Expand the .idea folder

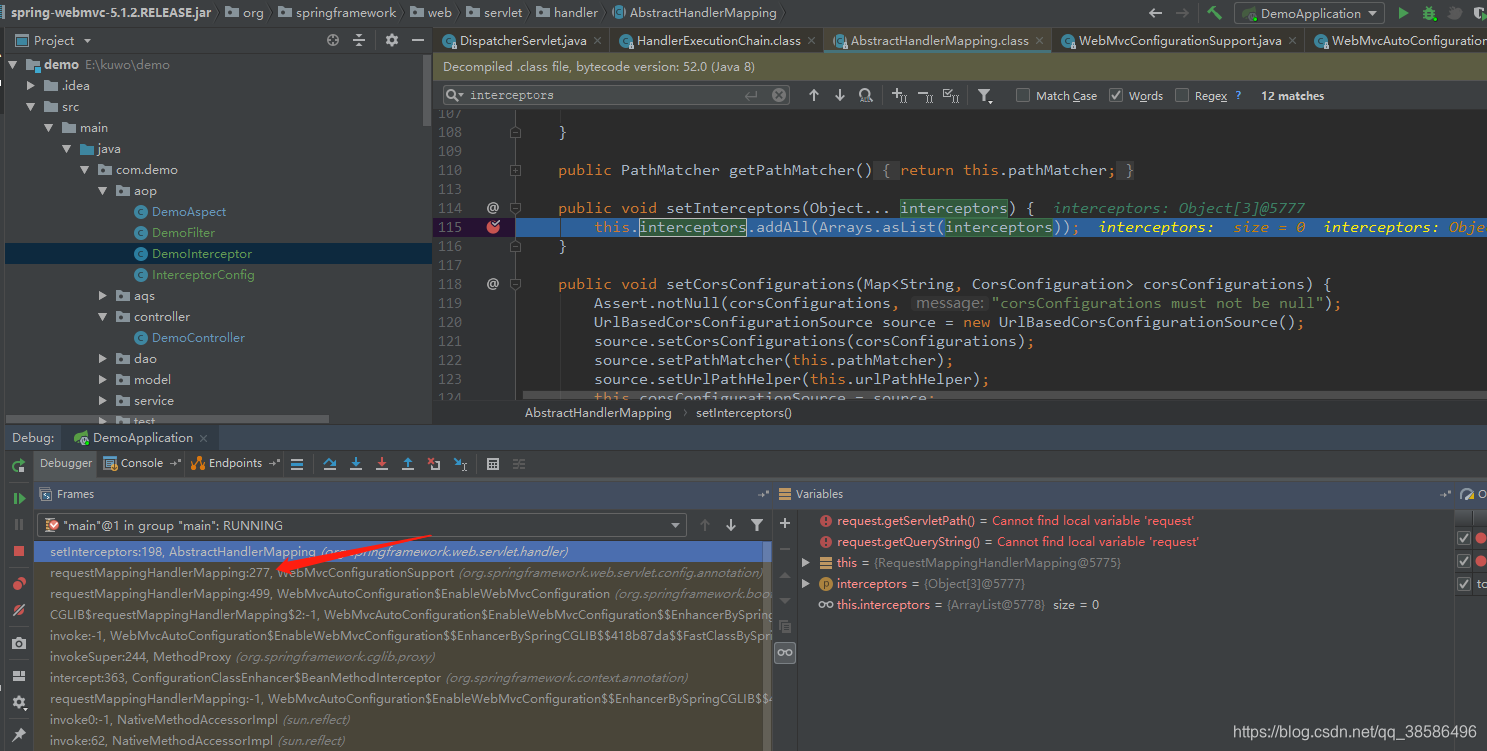[32, 86]
